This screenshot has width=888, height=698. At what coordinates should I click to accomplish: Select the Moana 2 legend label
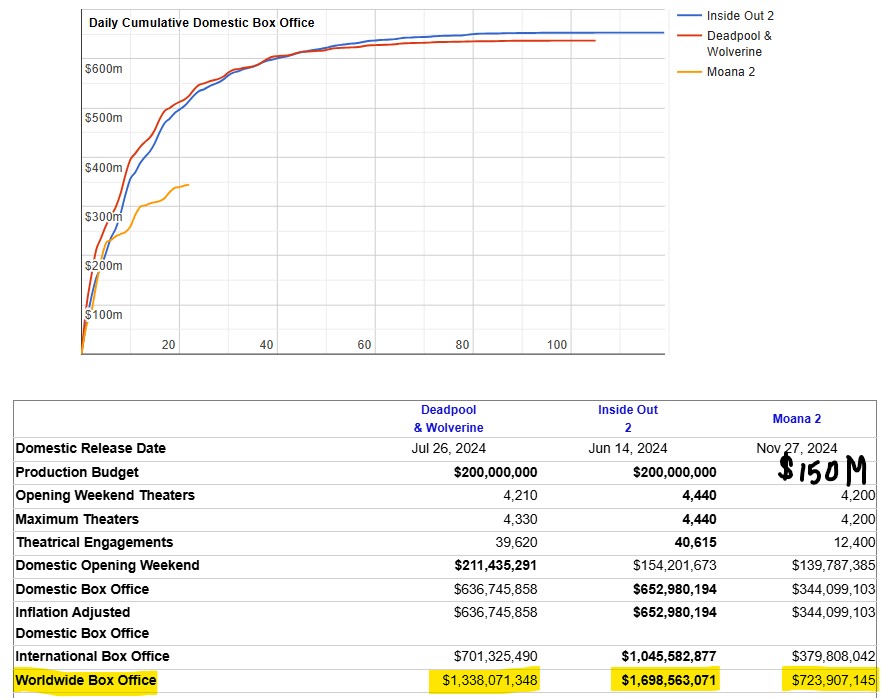pyautogui.click(x=731, y=72)
